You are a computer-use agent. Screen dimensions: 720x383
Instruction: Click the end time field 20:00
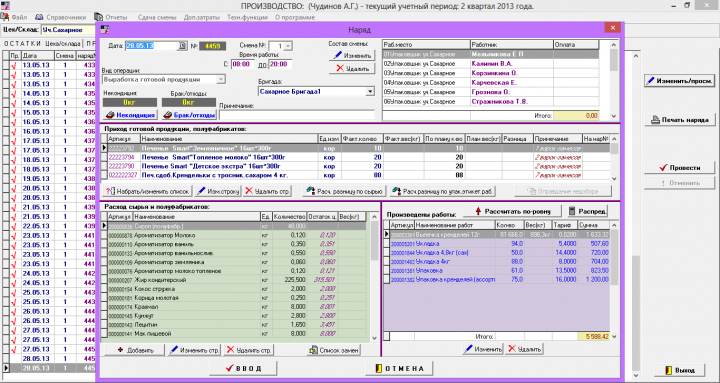pos(280,64)
